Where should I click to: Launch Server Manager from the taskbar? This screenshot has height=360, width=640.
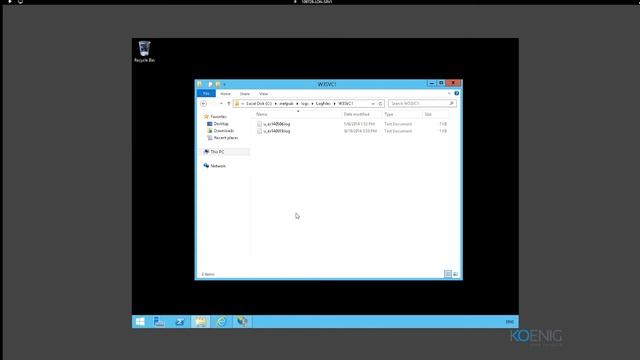(159, 322)
